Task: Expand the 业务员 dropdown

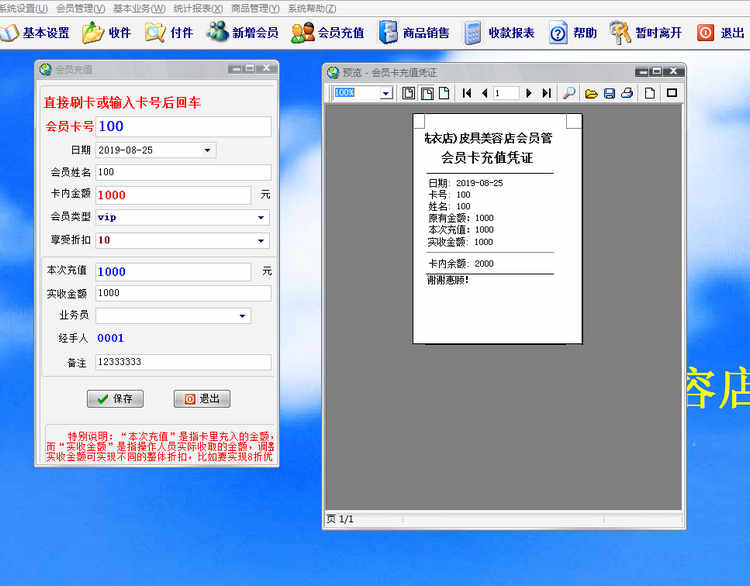Action: click(243, 316)
